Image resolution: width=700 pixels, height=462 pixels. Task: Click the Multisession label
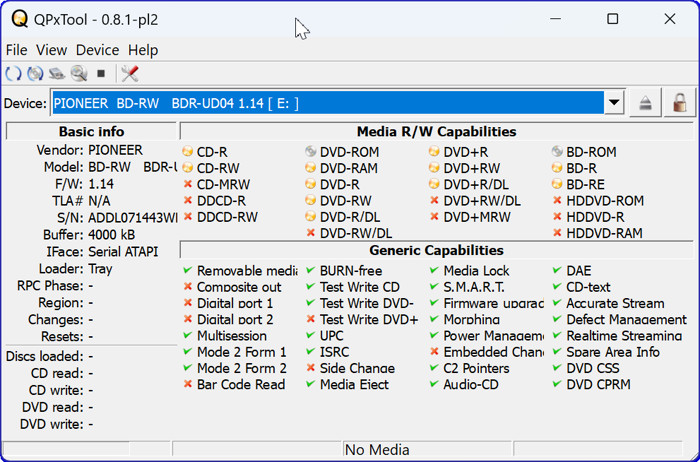tap(232, 336)
